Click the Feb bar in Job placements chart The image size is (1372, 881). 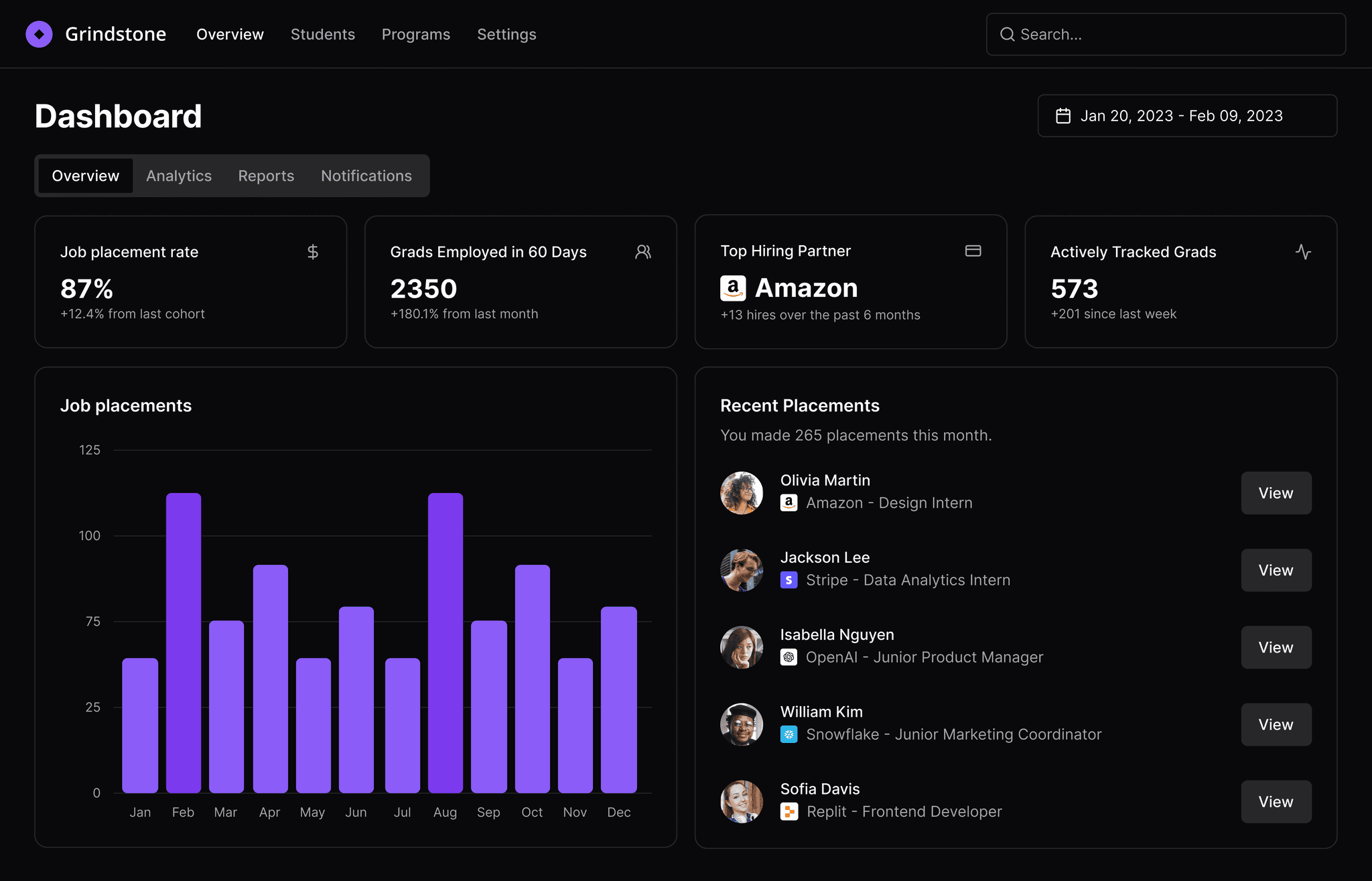[184, 643]
